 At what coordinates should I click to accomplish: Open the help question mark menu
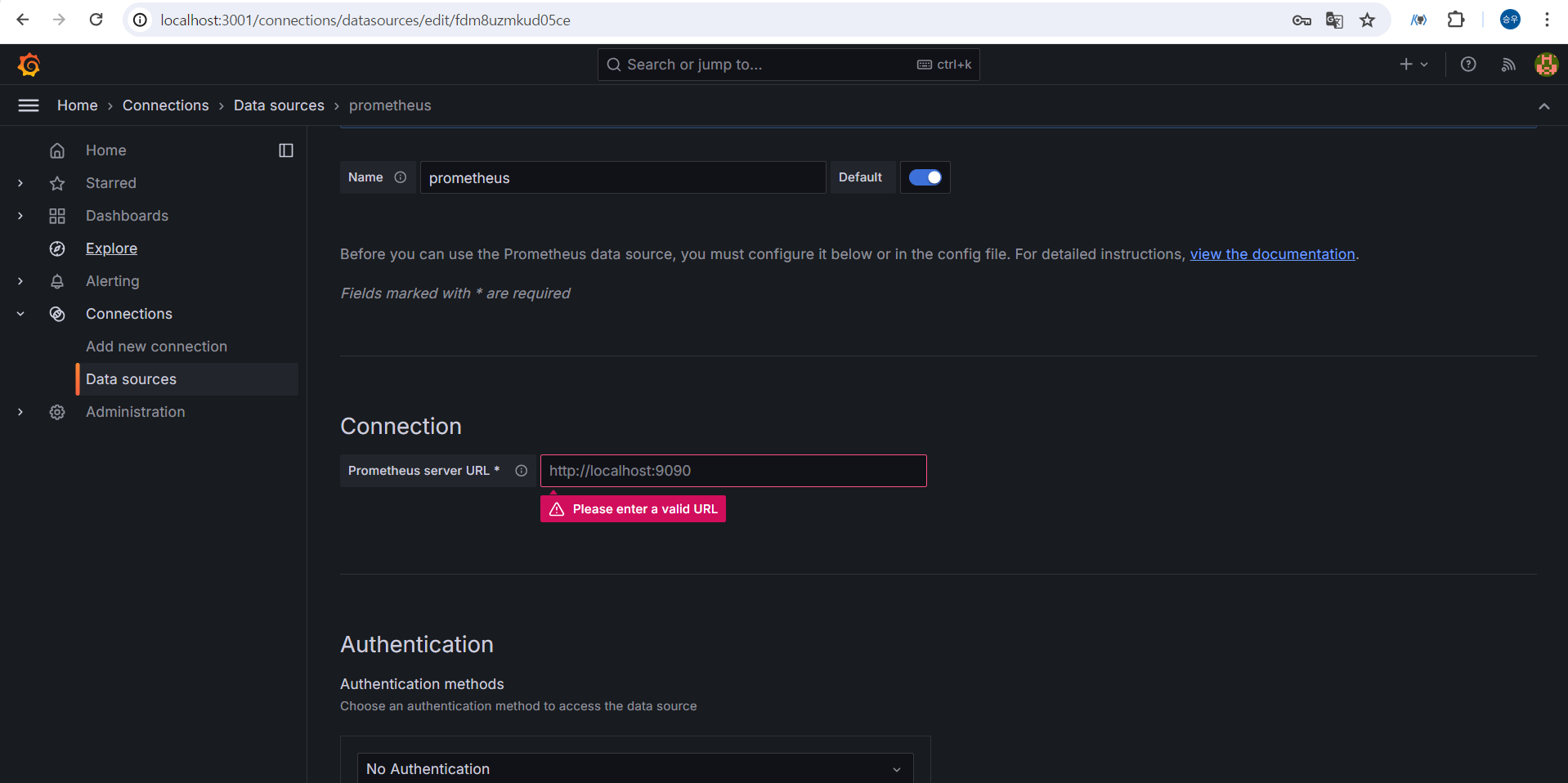point(1468,65)
